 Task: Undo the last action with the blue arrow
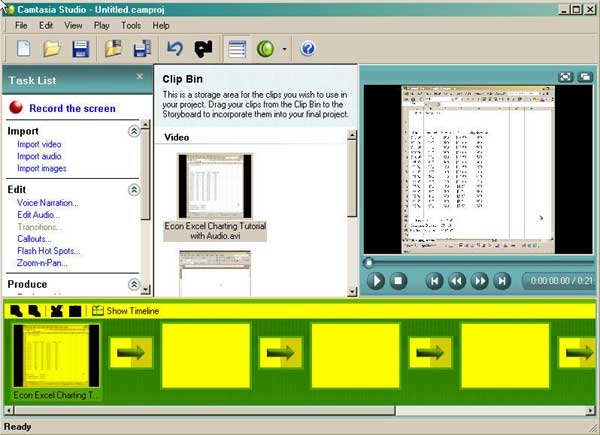tap(175, 49)
